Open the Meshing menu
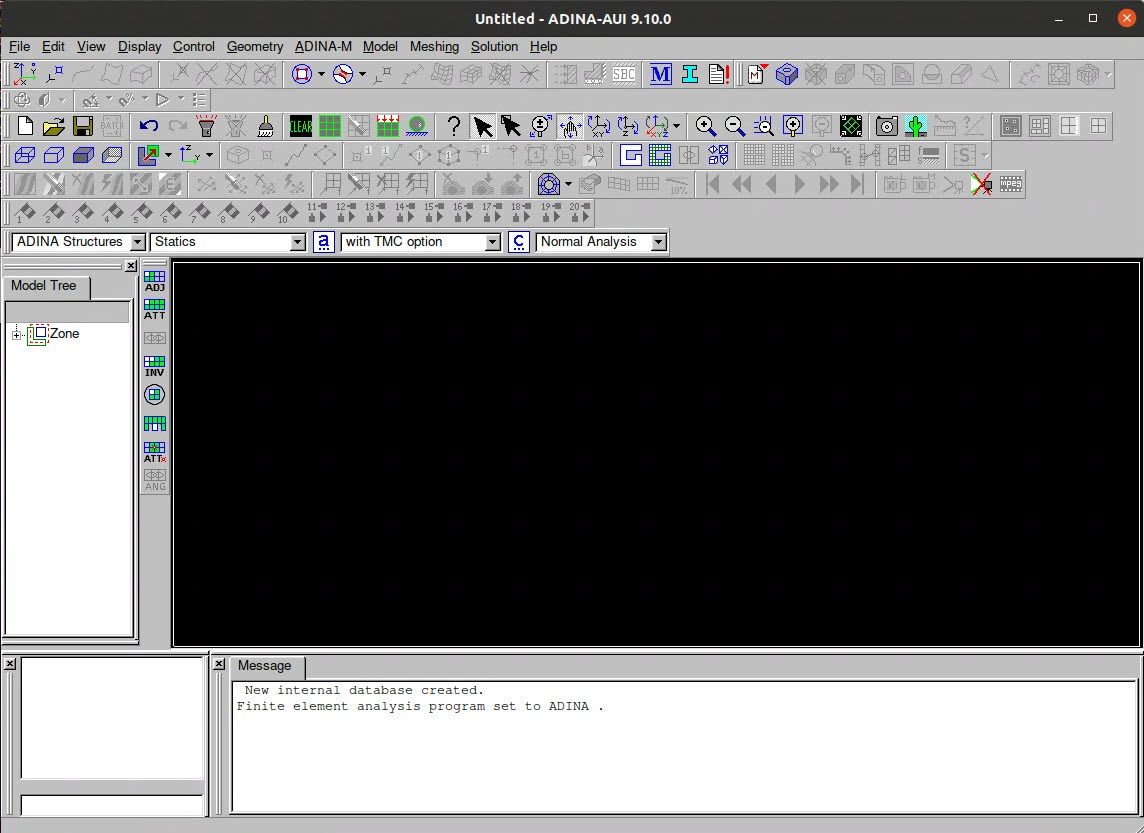 coord(434,46)
